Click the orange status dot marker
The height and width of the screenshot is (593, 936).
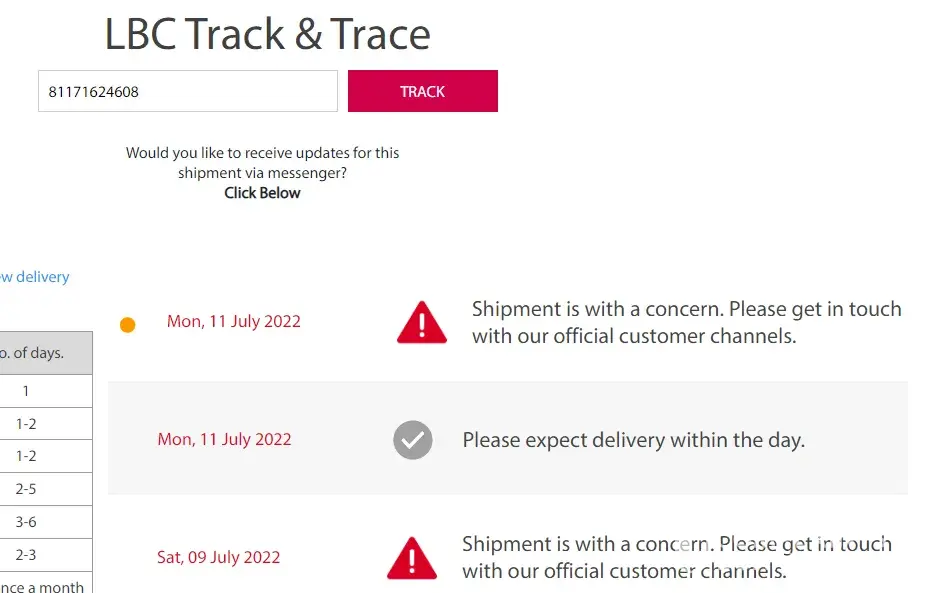(x=127, y=325)
